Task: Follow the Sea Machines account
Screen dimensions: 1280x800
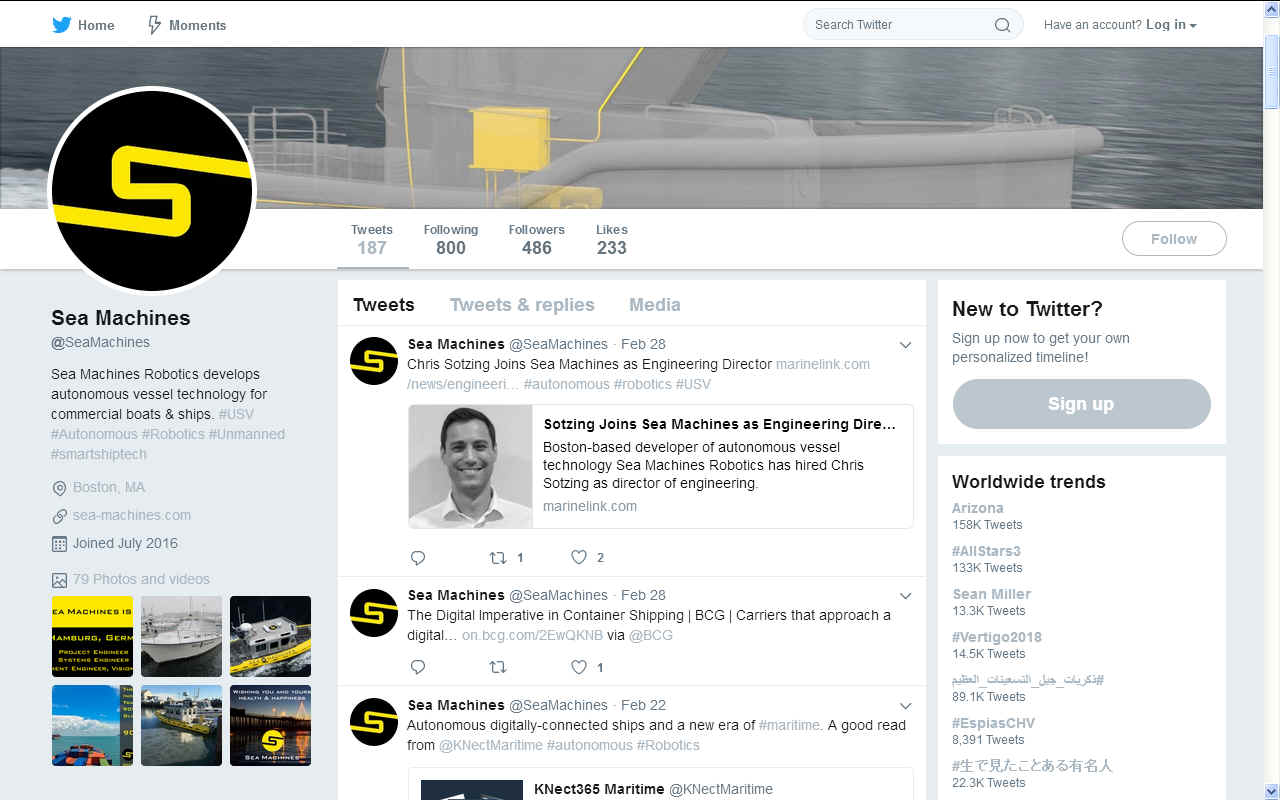Action: pos(1174,239)
